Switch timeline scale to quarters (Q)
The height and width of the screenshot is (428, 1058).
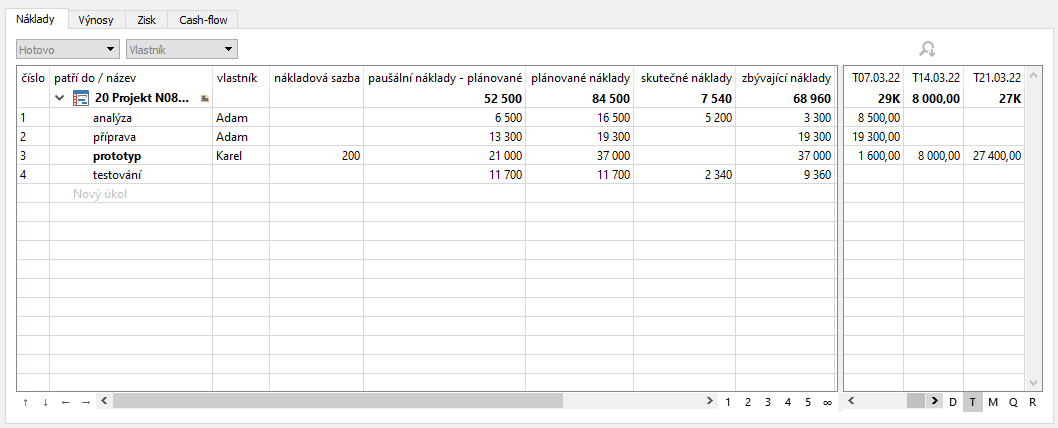(1013, 402)
